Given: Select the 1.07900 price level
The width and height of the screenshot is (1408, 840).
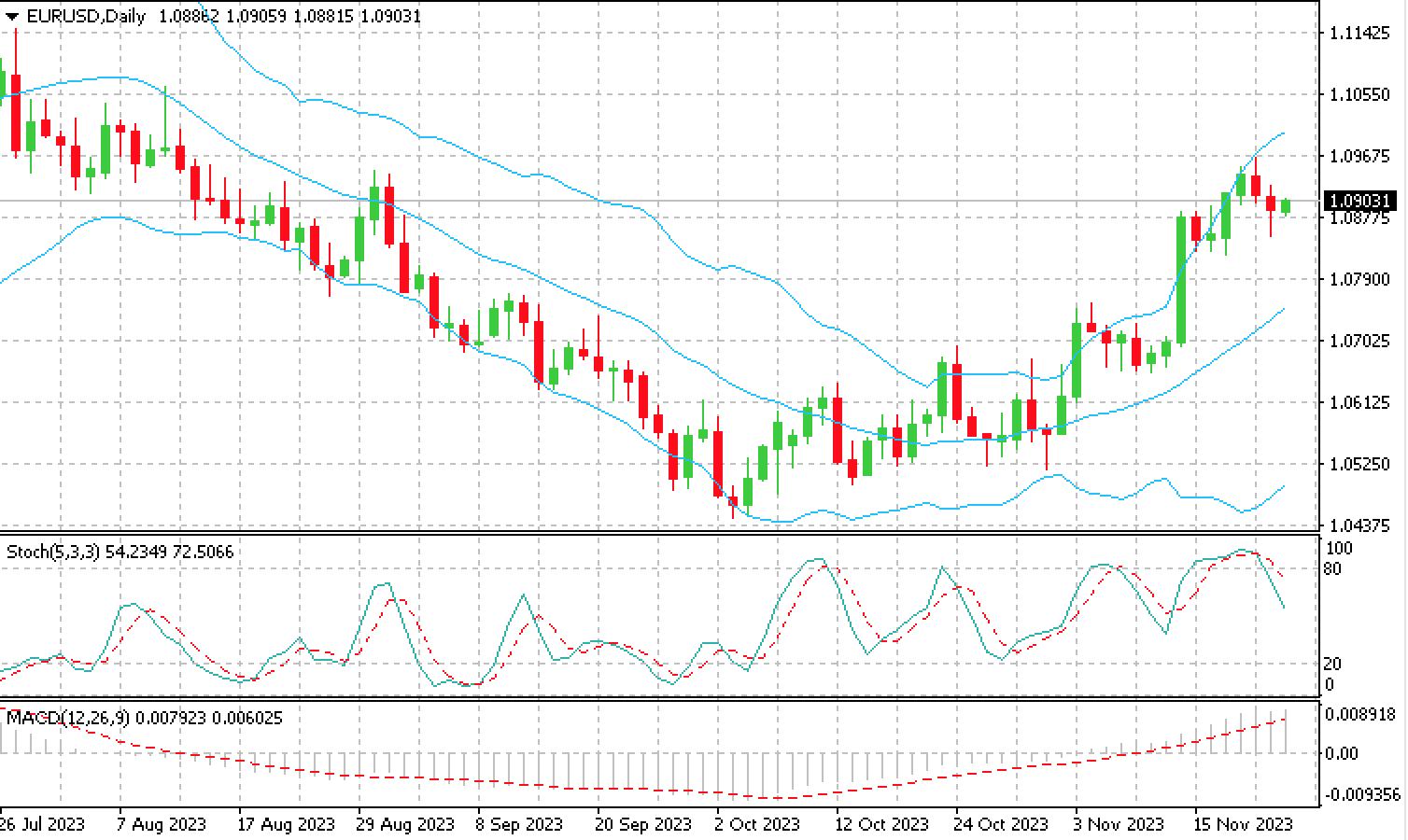Looking at the screenshot, I should point(1359,279).
